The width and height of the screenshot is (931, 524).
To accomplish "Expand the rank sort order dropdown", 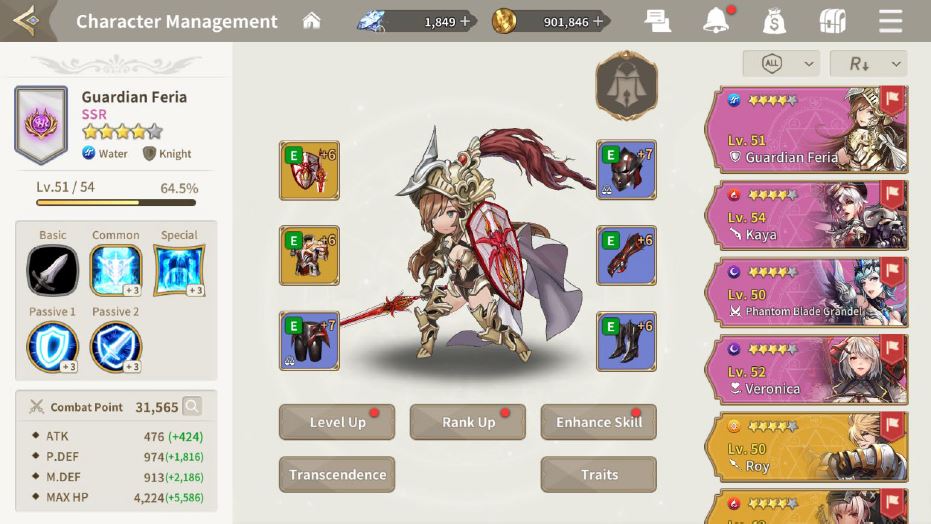I will tap(869, 63).
